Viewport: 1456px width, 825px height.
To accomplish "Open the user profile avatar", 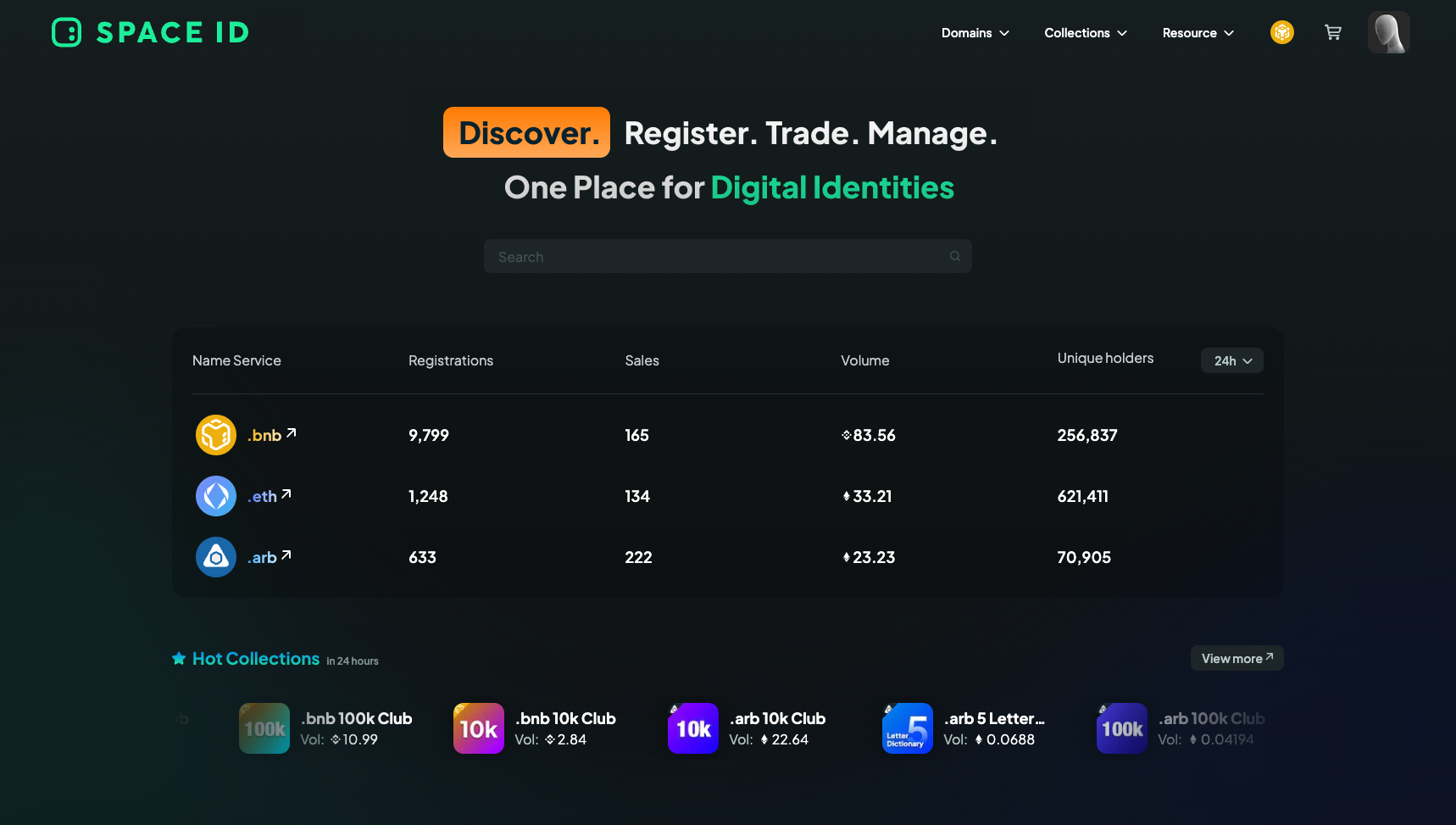I will coord(1388,32).
